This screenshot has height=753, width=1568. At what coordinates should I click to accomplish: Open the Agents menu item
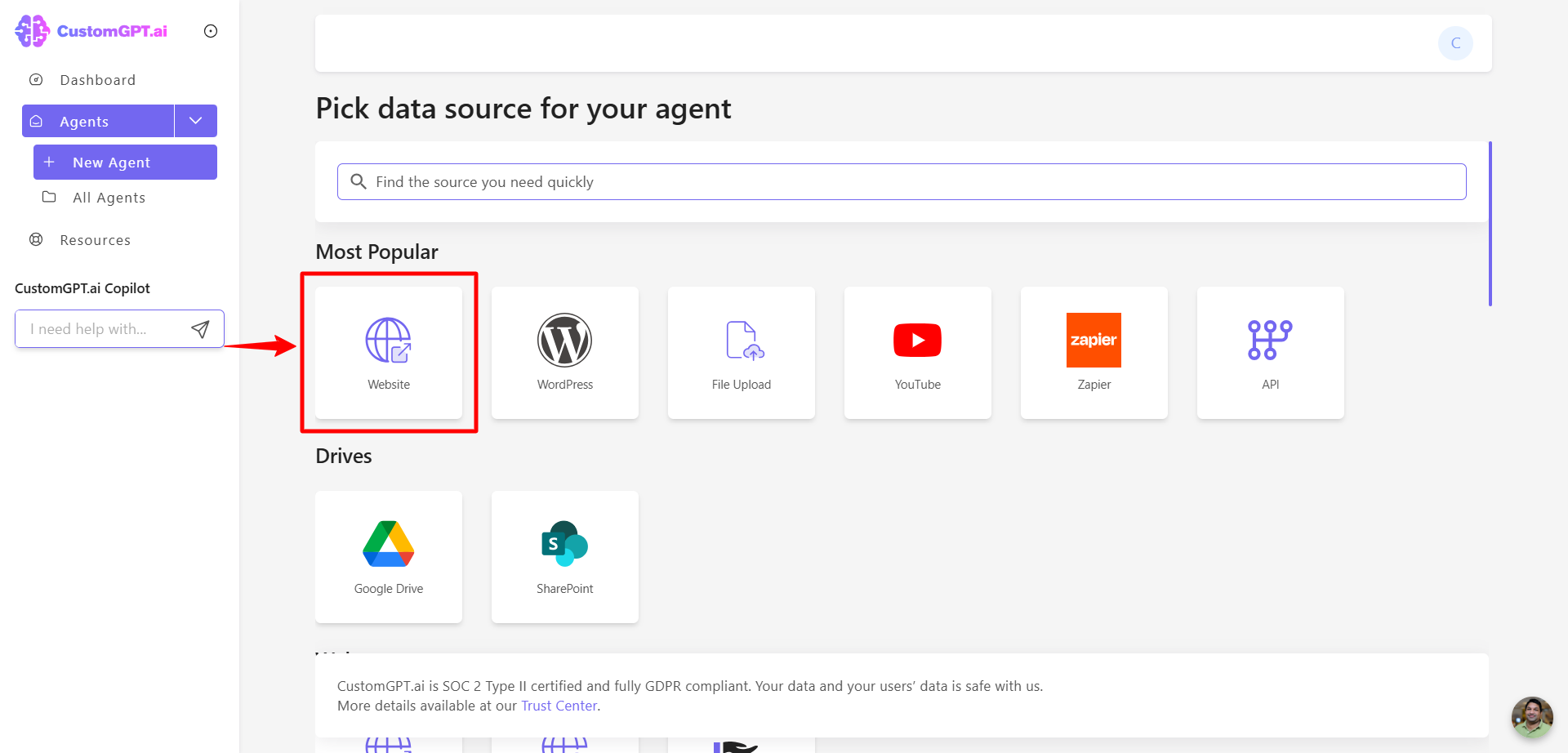[98, 121]
